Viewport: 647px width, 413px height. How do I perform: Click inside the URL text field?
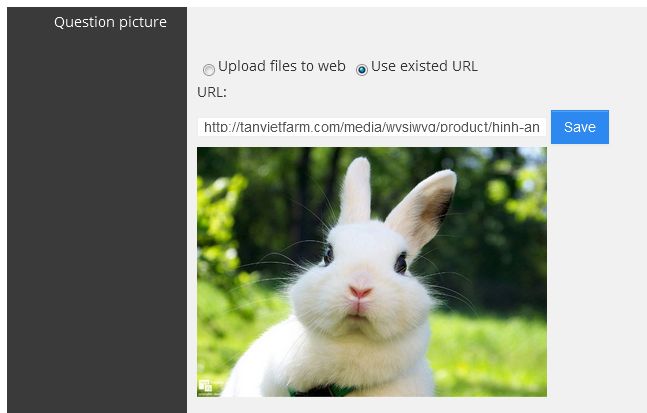(x=372, y=127)
